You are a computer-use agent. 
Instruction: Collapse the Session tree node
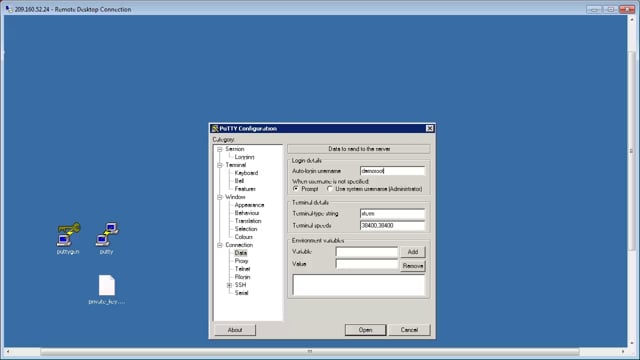[x=220, y=149]
